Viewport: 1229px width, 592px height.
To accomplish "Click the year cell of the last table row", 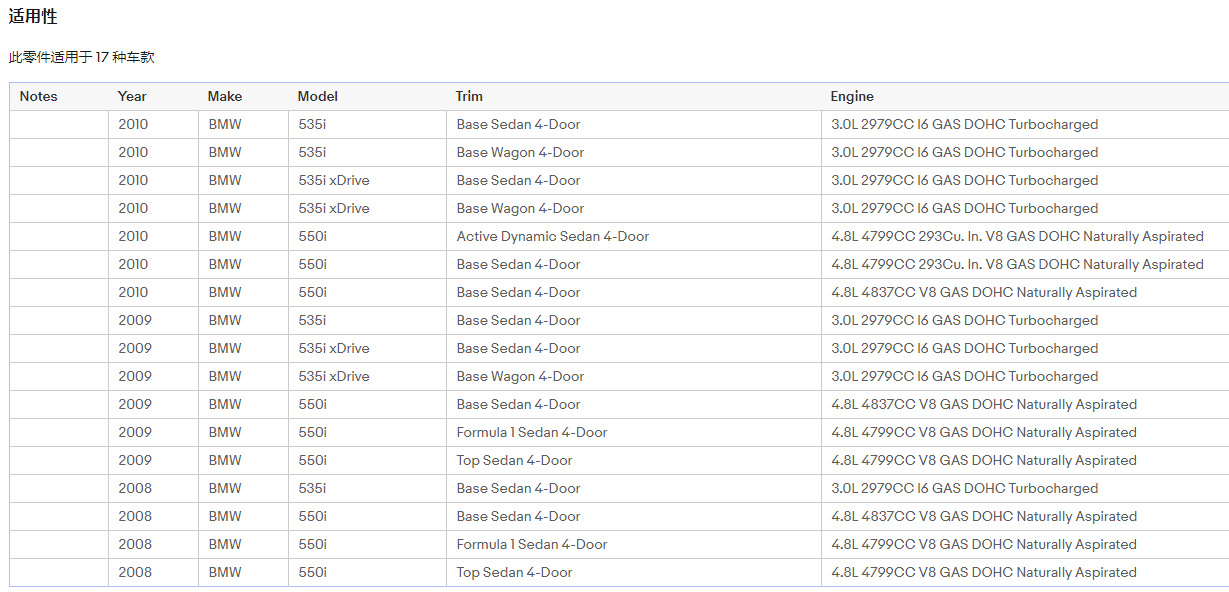I will pos(135,573).
